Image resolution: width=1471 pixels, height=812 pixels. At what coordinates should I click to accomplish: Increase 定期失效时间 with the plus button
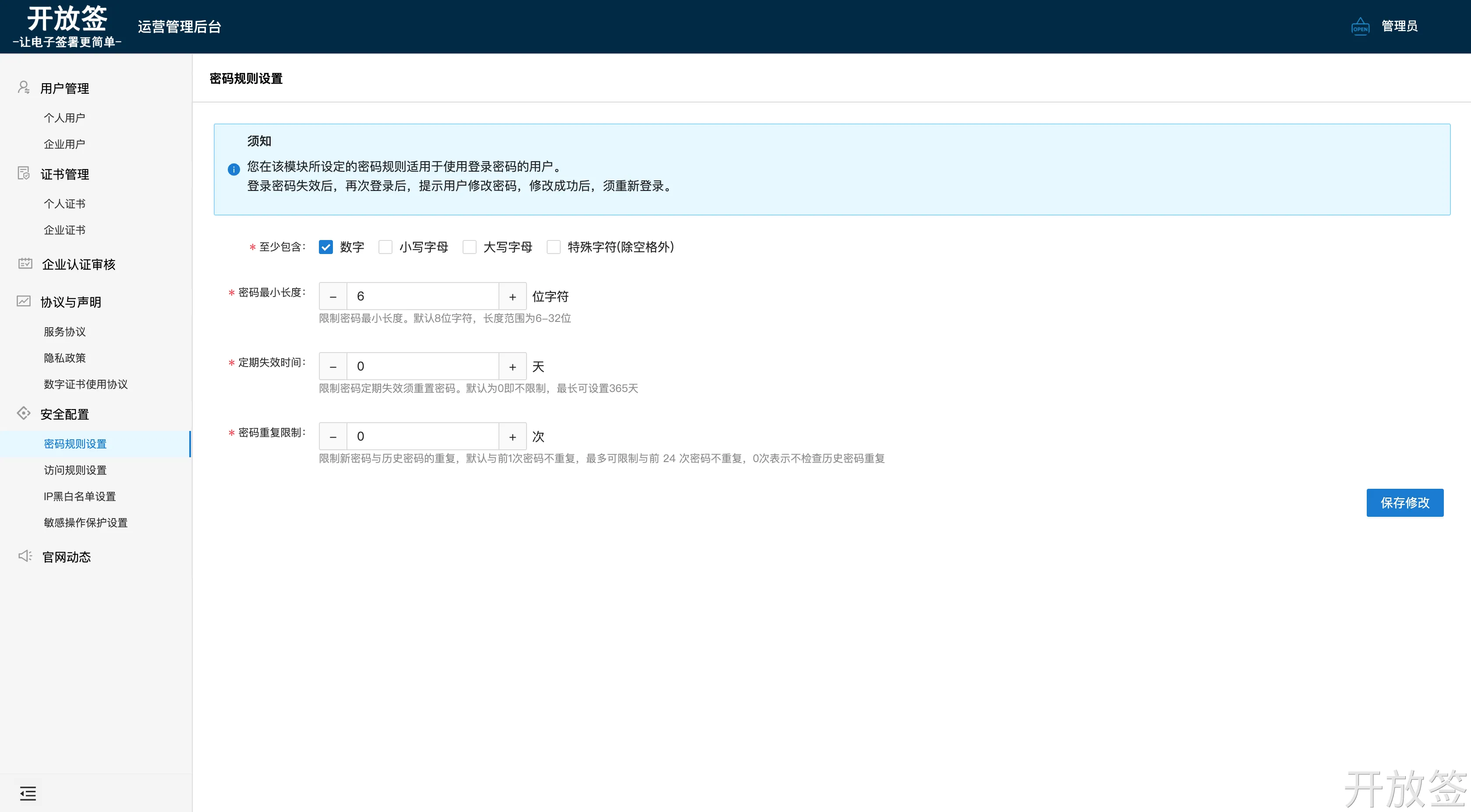513,367
